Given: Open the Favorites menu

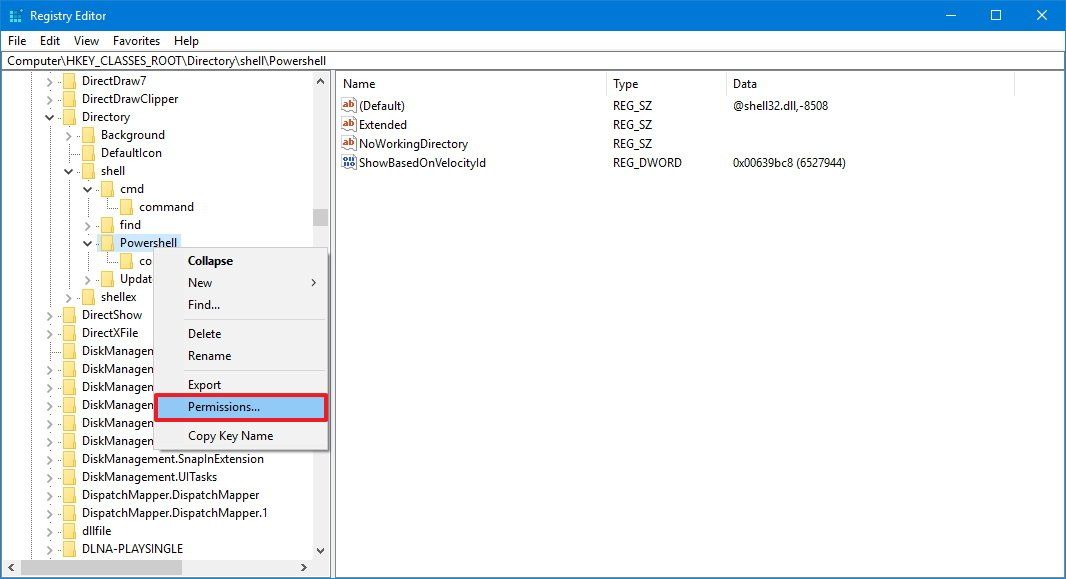Looking at the screenshot, I should click(136, 40).
